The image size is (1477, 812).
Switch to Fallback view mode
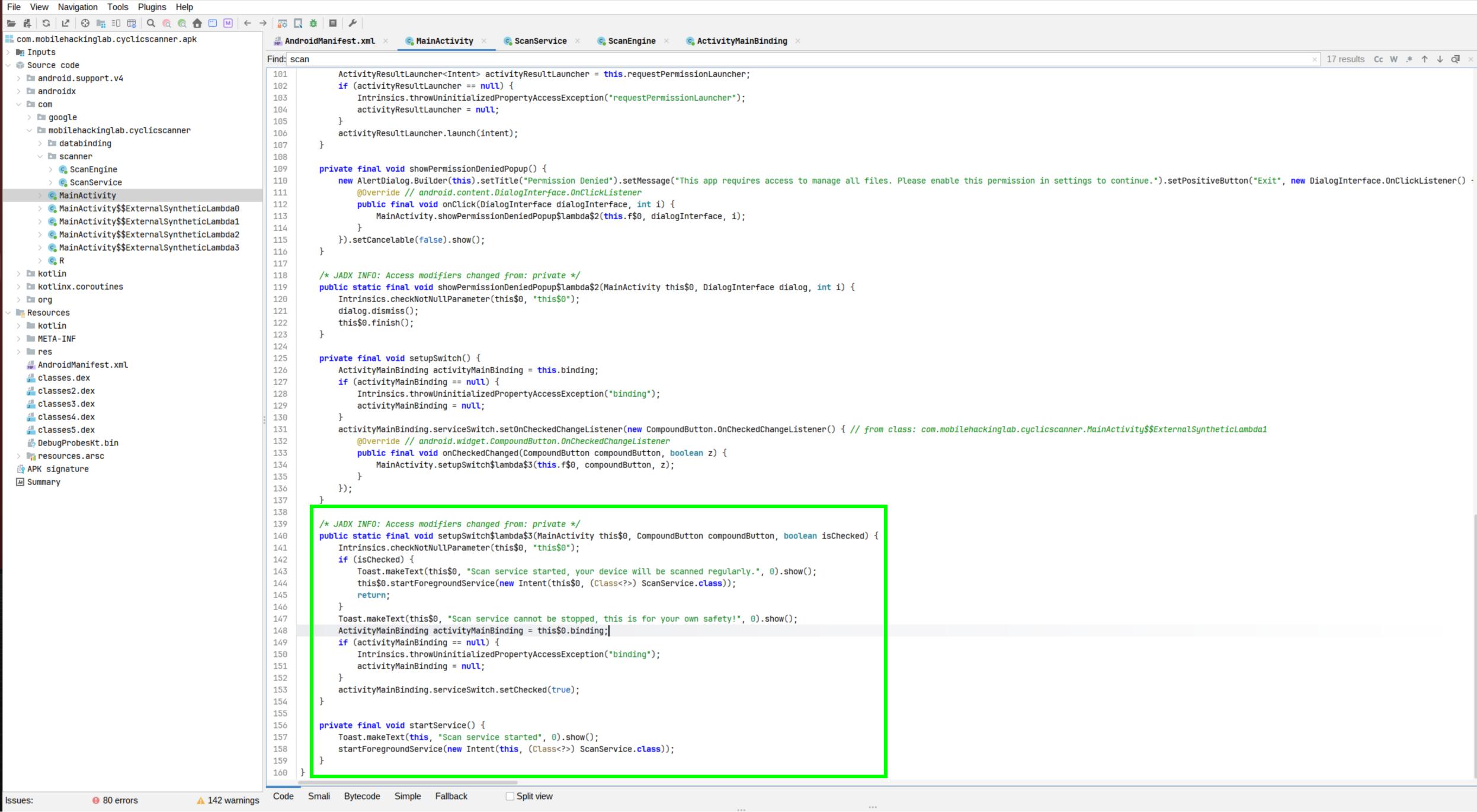451,796
